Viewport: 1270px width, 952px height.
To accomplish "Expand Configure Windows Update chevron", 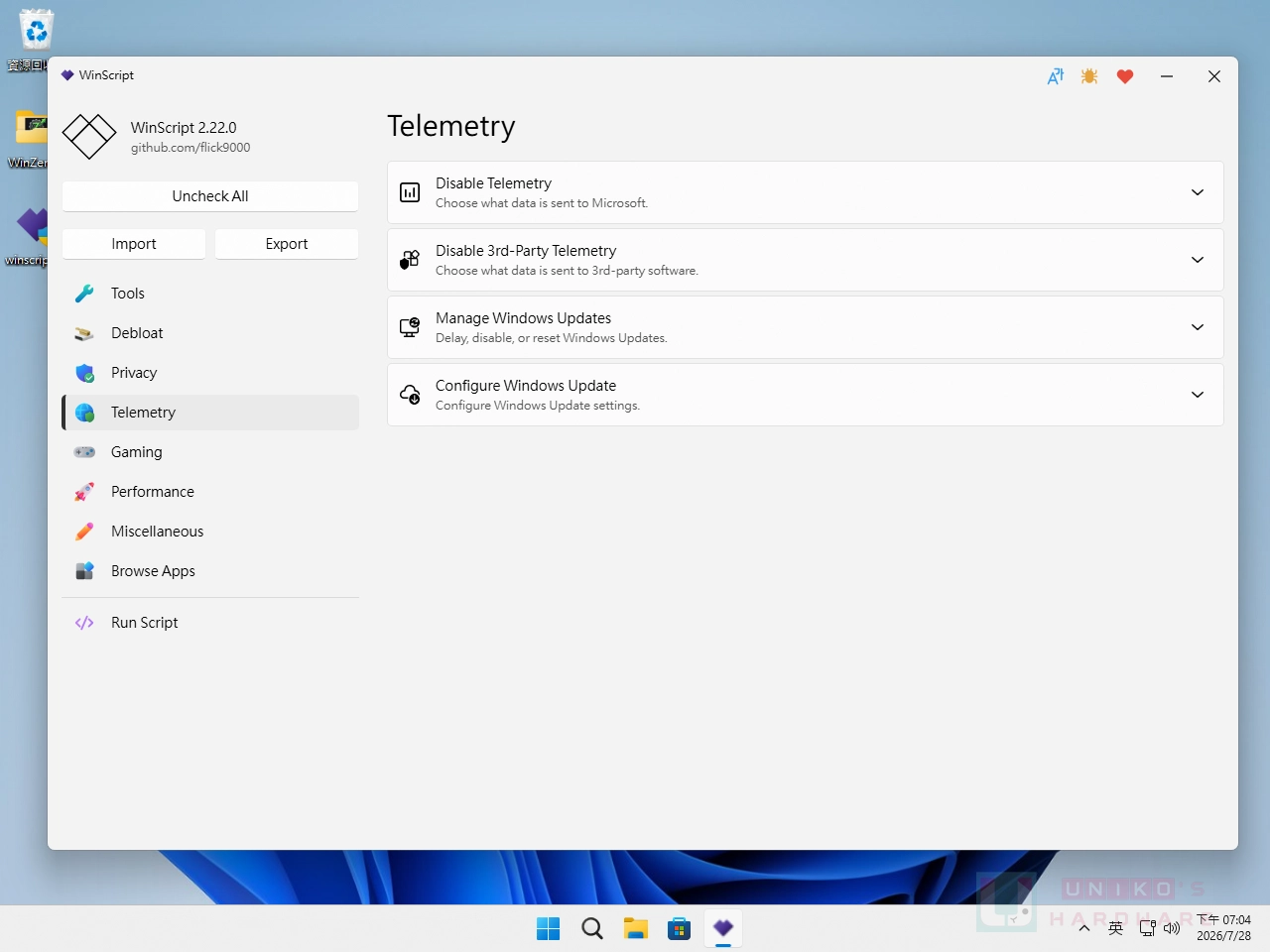I will [x=1198, y=395].
